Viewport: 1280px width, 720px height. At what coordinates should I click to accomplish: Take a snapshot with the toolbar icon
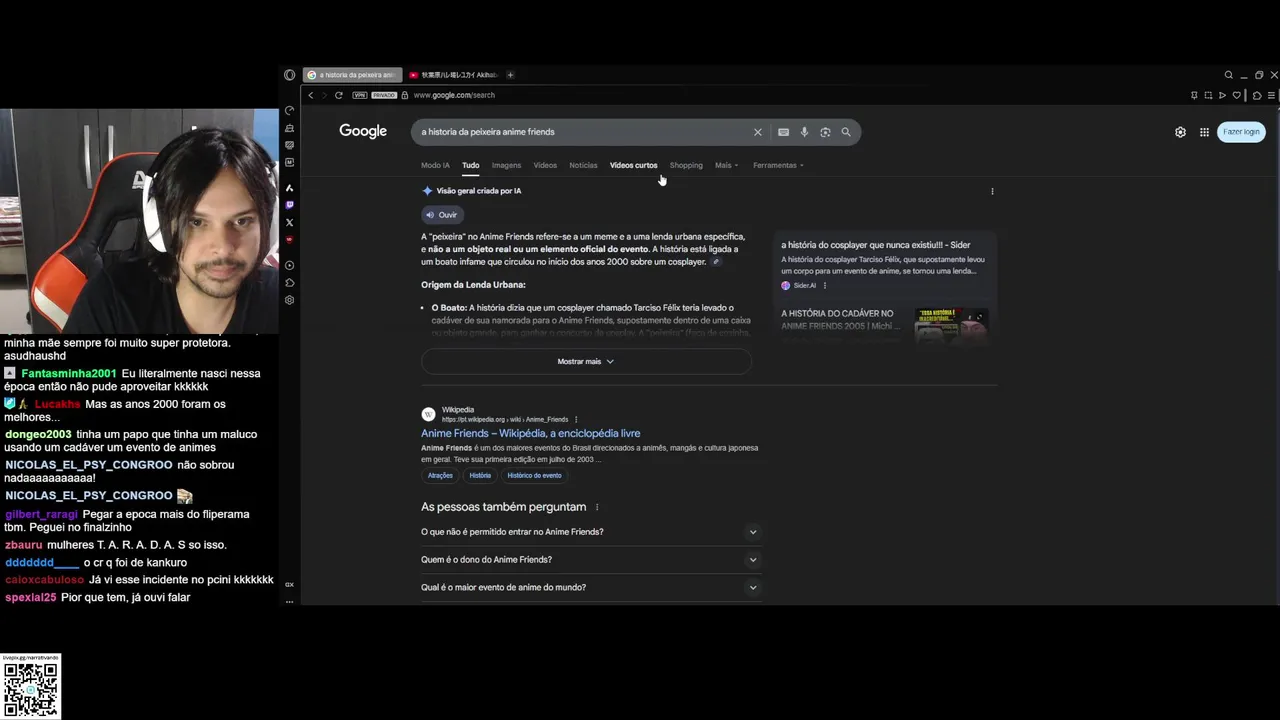pos(1208,95)
